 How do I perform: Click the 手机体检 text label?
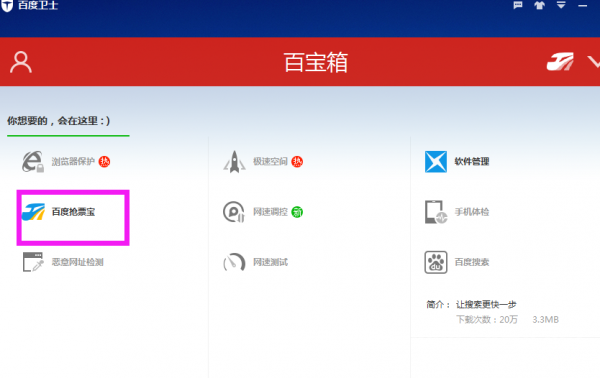(472, 212)
